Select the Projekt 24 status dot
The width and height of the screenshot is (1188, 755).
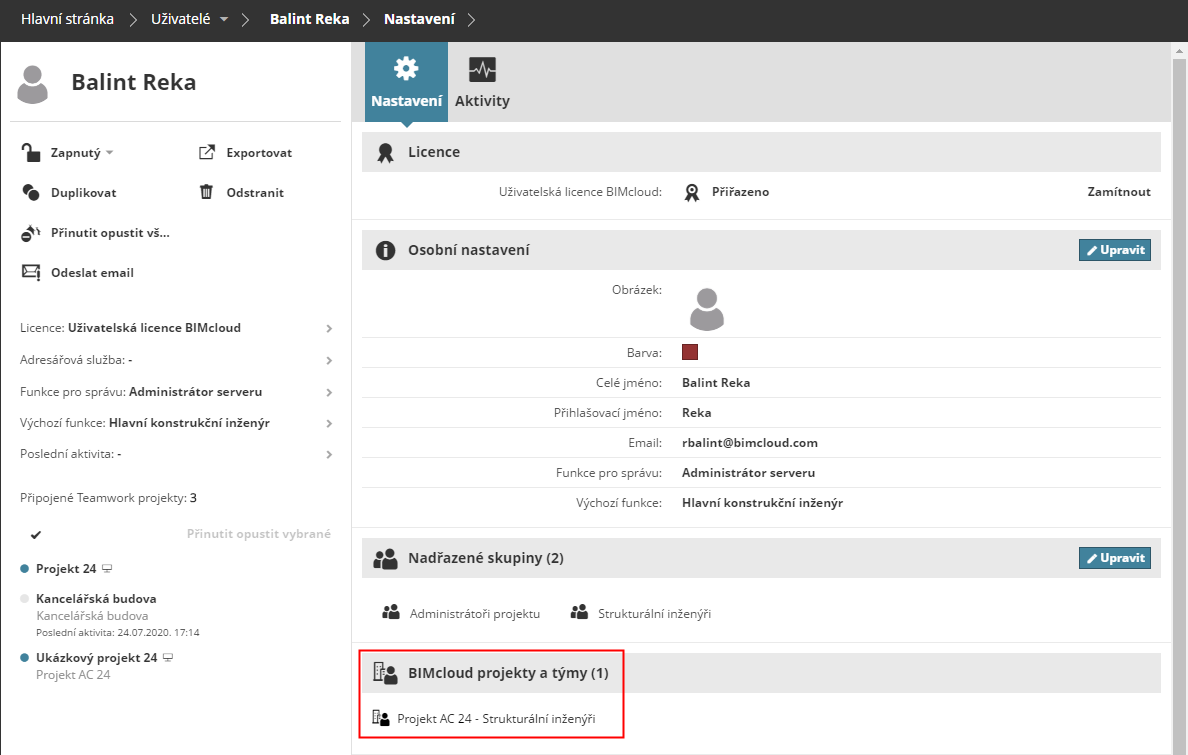[25, 568]
